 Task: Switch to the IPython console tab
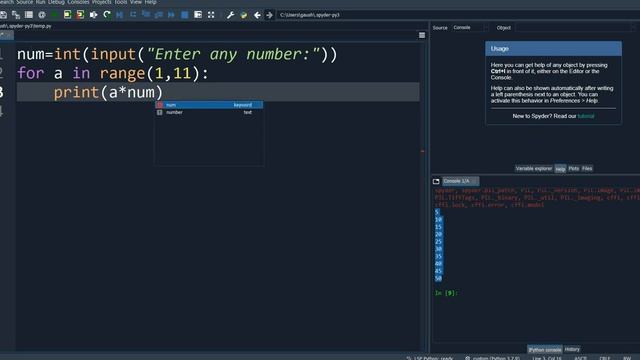(x=544, y=350)
